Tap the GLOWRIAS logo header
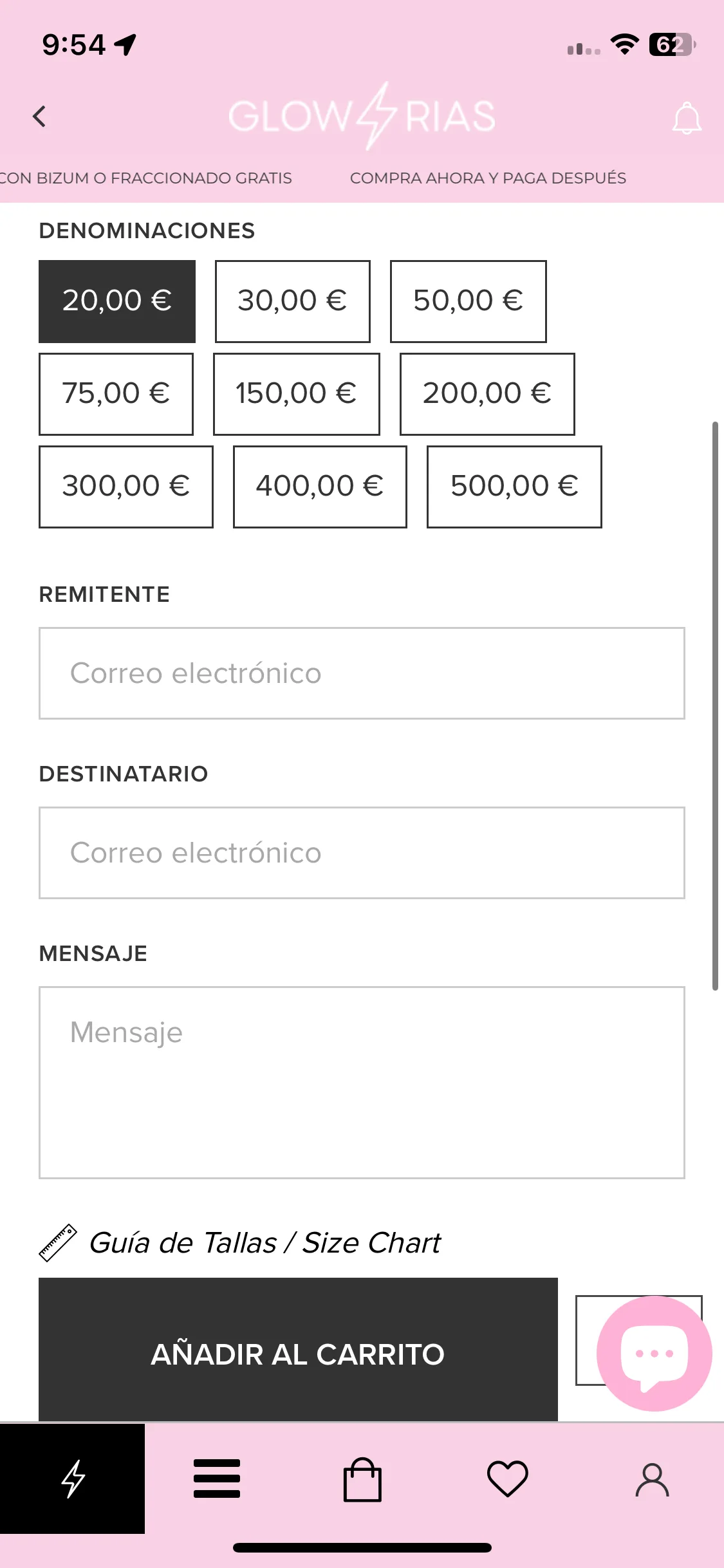724x1568 pixels. click(362, 117)
